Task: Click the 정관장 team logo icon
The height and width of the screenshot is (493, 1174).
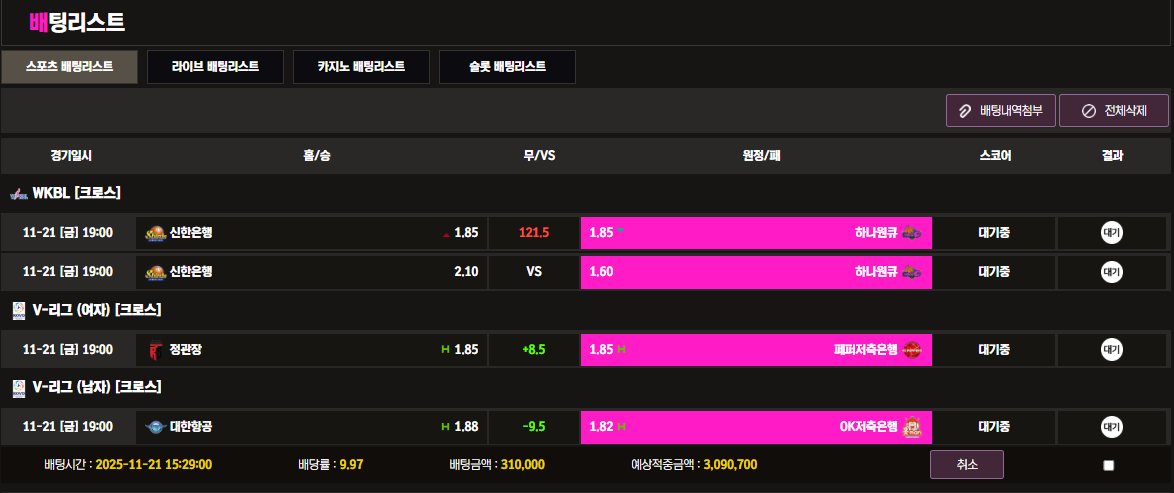Action: tap(156, 350)
